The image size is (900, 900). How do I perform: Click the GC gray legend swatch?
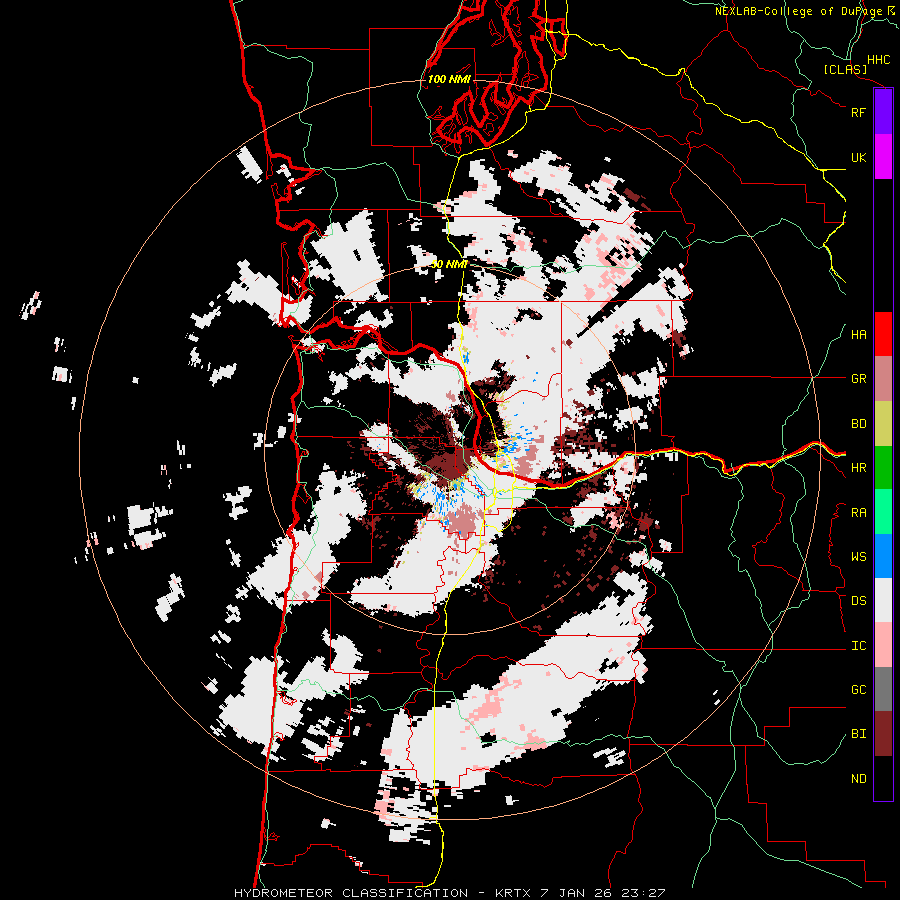[883, 689]
